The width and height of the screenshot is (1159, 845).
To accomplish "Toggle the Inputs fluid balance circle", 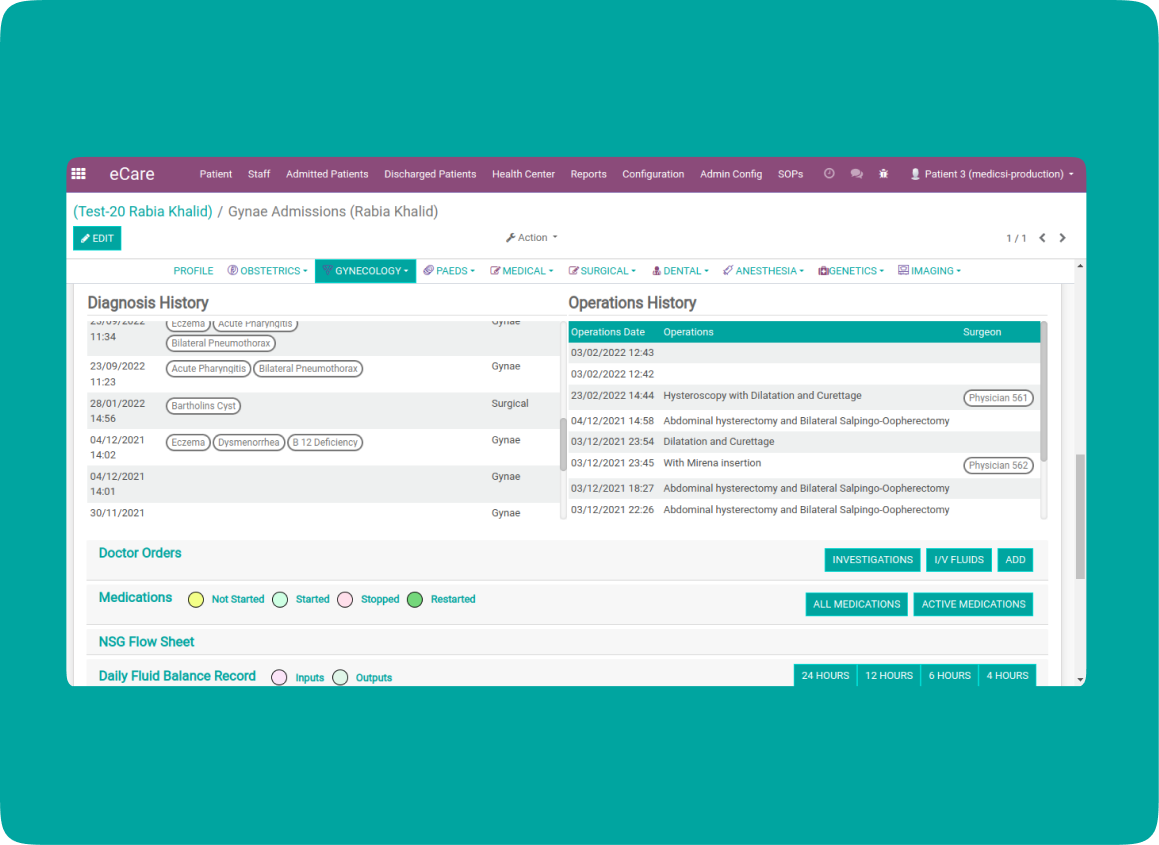I will tap(279, 677).
